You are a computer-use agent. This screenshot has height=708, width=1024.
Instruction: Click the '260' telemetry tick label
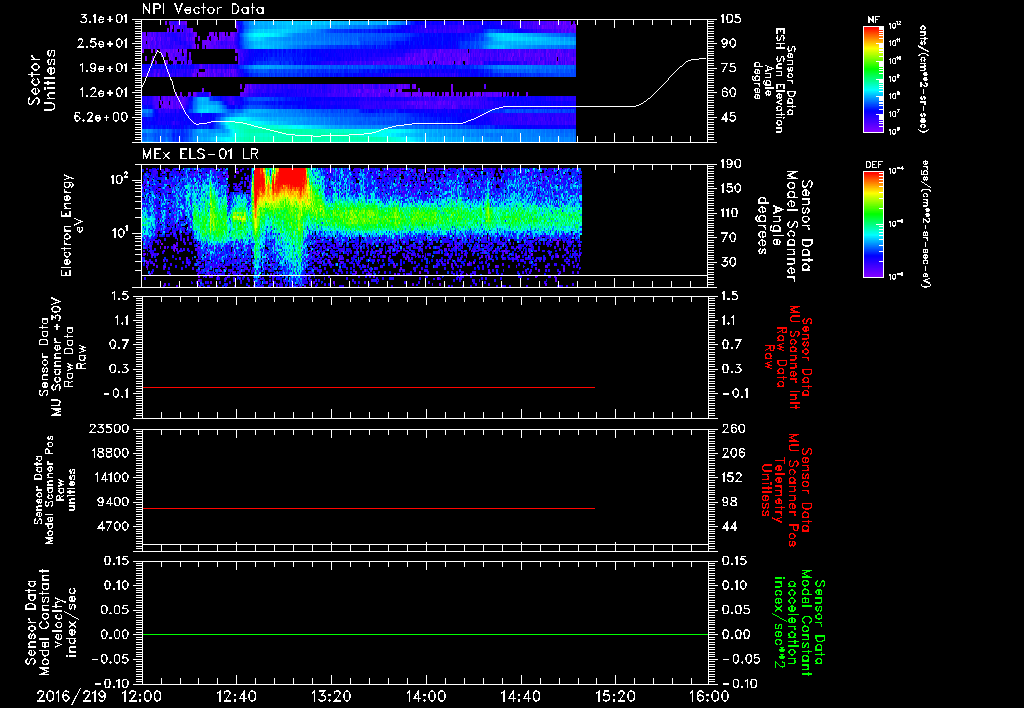732,429
